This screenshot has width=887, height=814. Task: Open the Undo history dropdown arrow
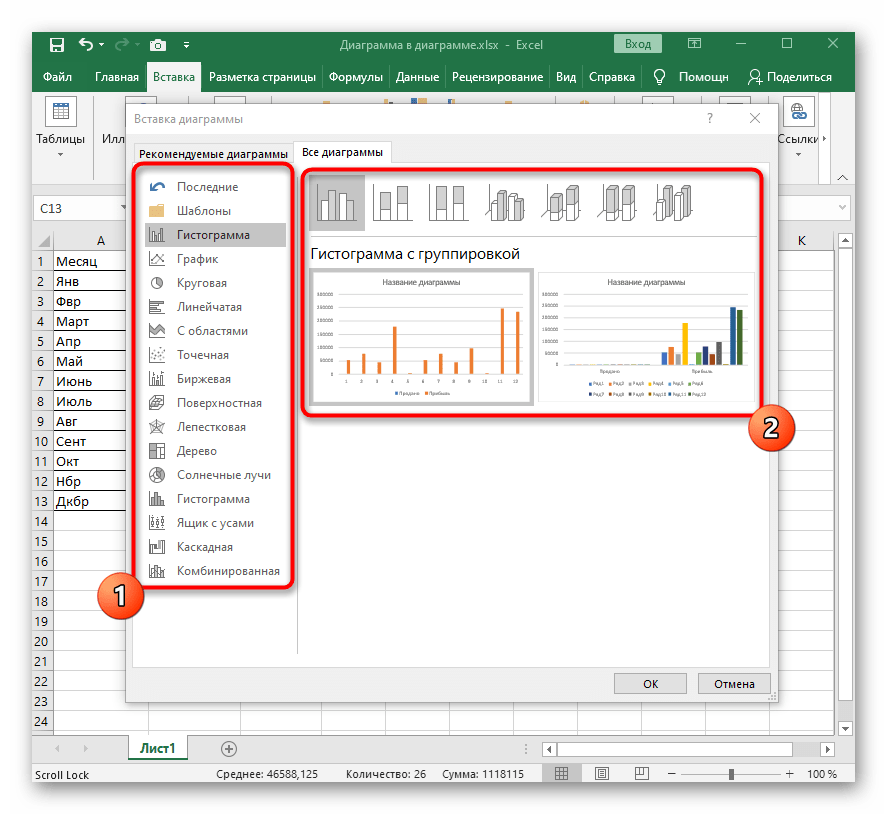click(x=105, y=45)
